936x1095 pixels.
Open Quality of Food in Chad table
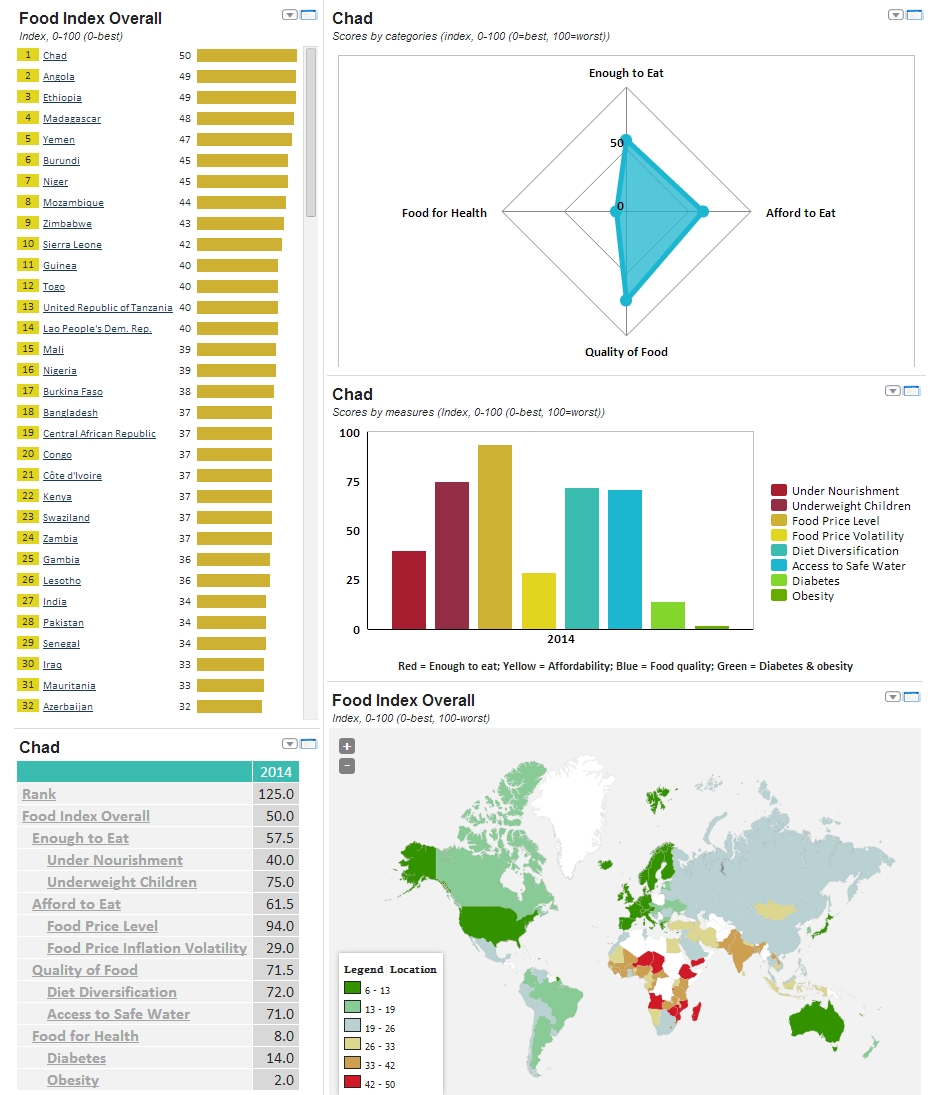click(85, 970)
